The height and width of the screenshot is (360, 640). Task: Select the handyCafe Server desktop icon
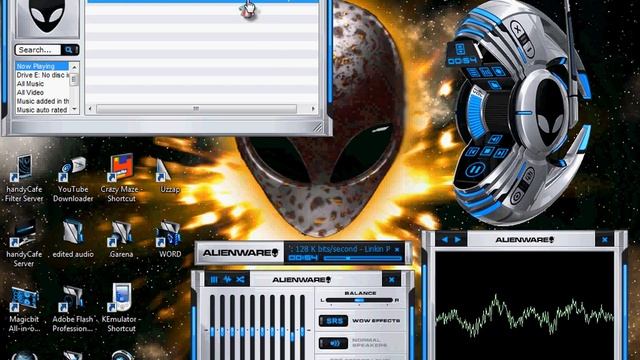pos(24,244)
